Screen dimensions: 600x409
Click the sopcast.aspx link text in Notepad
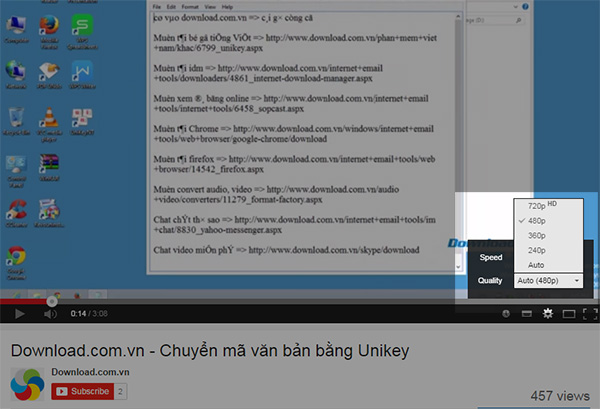(281, 109)
